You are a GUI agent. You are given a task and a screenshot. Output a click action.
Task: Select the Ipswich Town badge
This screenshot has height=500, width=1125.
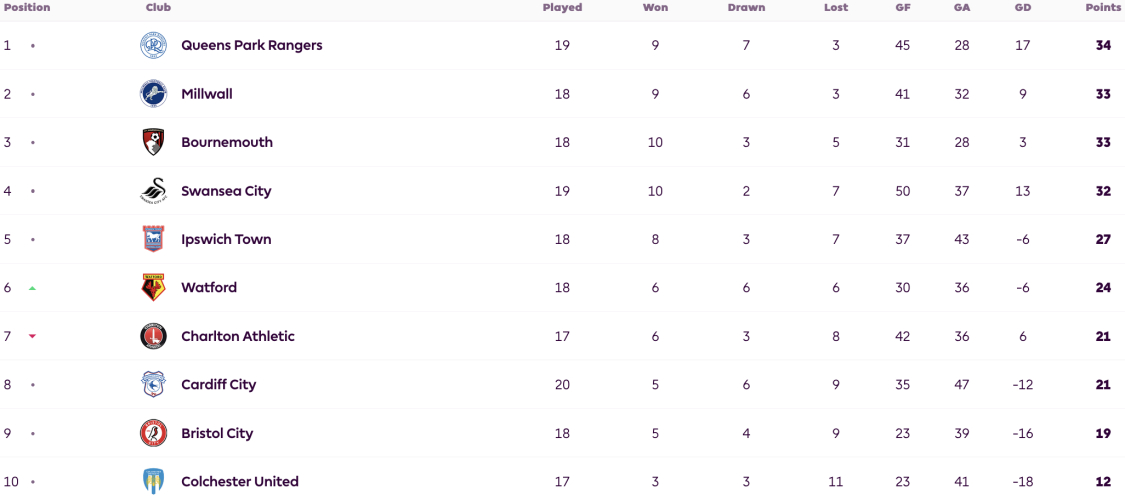click(x=153, y=239)
